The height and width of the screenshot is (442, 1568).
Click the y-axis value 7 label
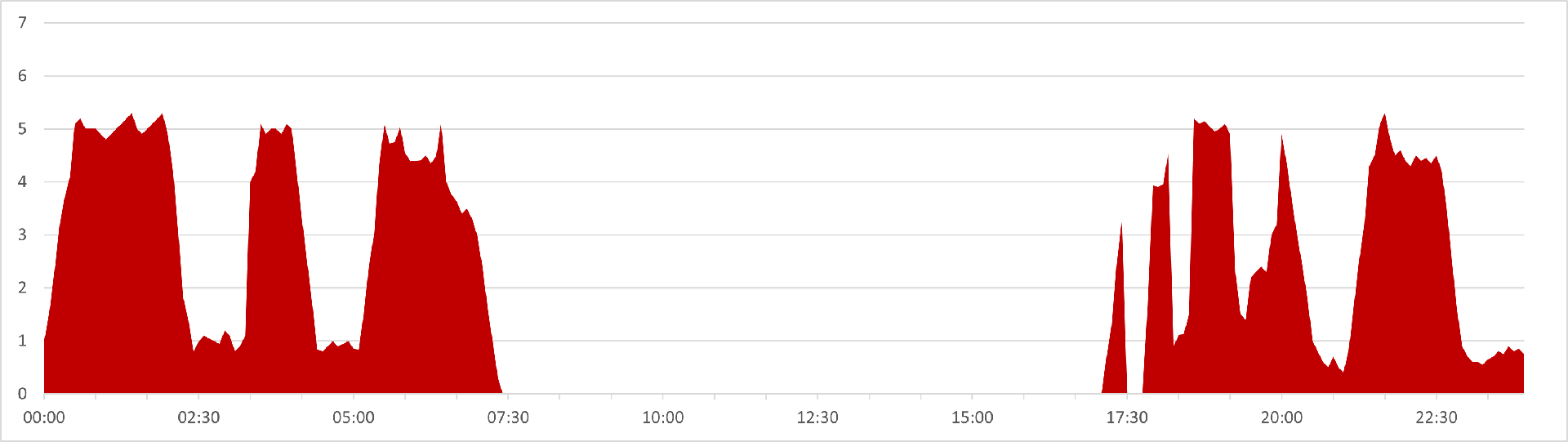(x=23, y=23)
